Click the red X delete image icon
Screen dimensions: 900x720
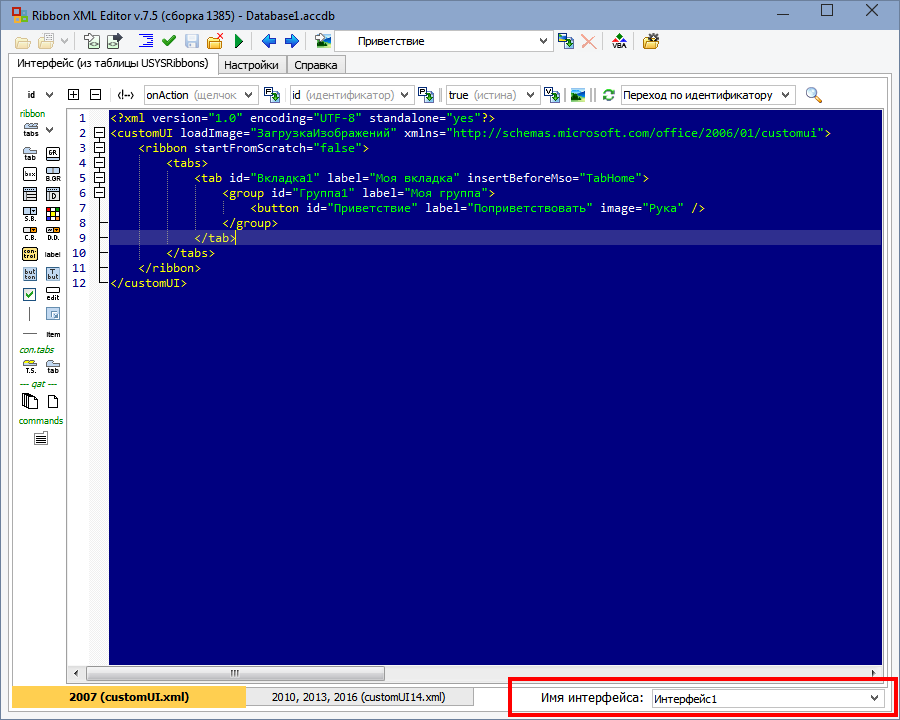(x=588, y=41)
